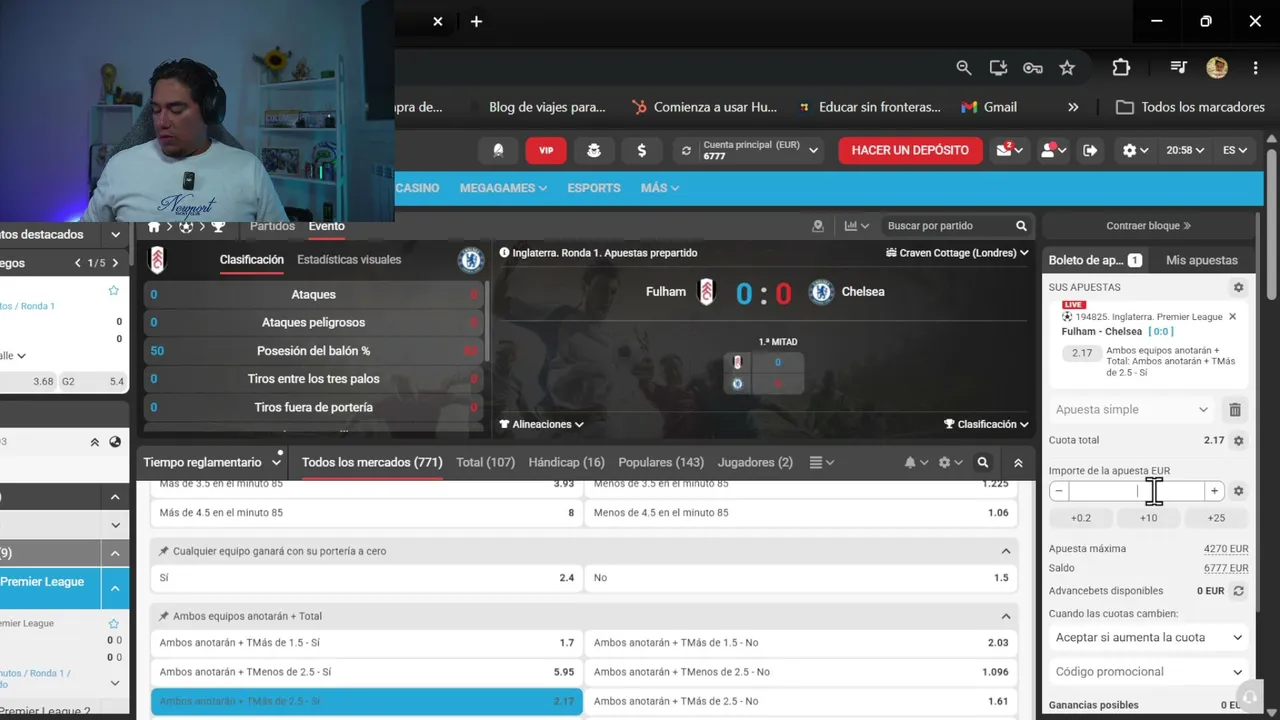Select the Total (107) markets tab
The image size is (1280, 720).
coord(485,462)
